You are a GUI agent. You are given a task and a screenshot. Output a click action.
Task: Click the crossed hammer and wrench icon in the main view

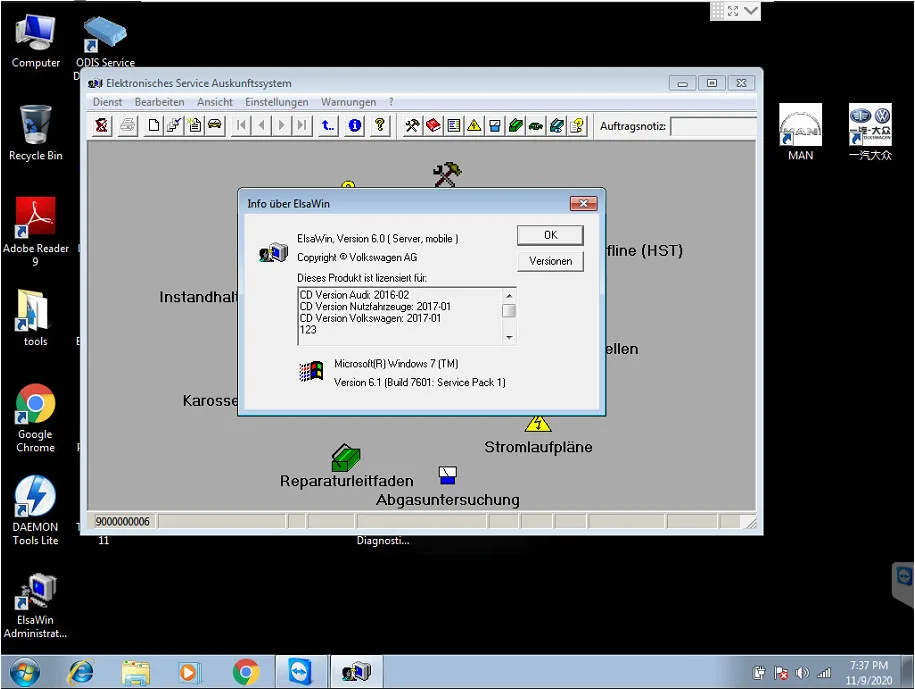pyautogui.click(x=447, y=174)
